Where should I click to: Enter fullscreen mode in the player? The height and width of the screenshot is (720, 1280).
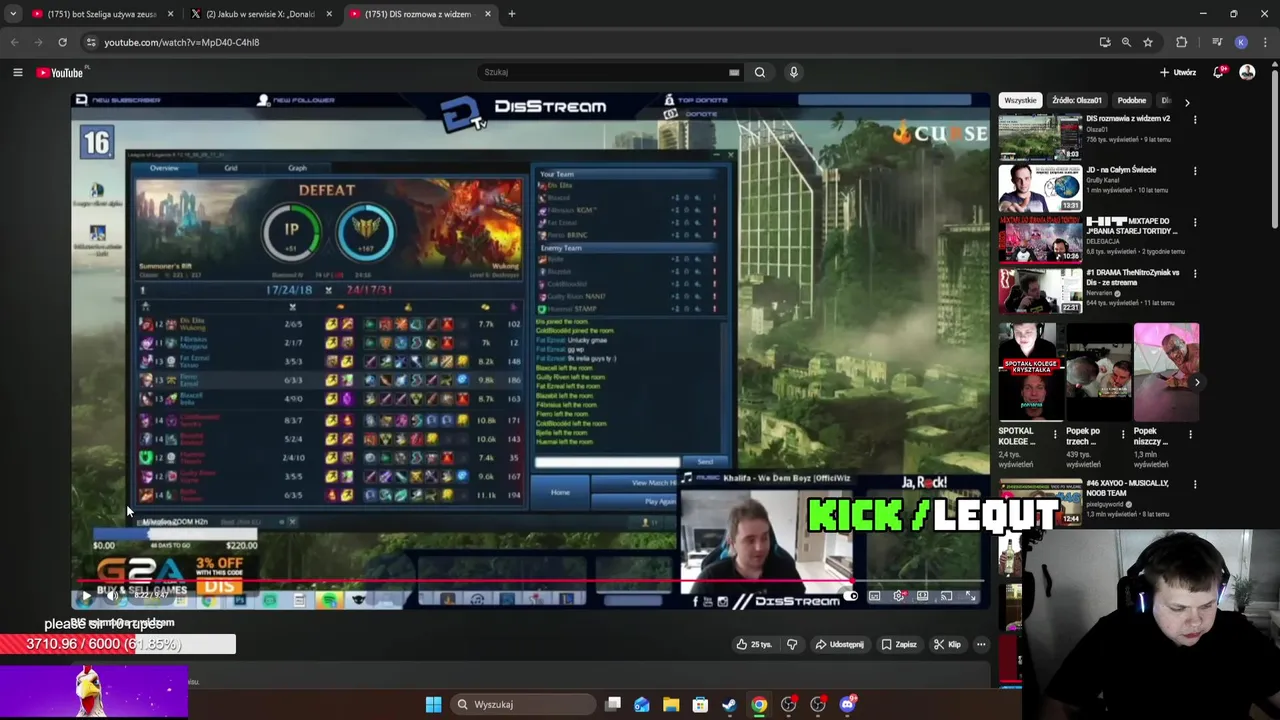(x=970, y=596)
